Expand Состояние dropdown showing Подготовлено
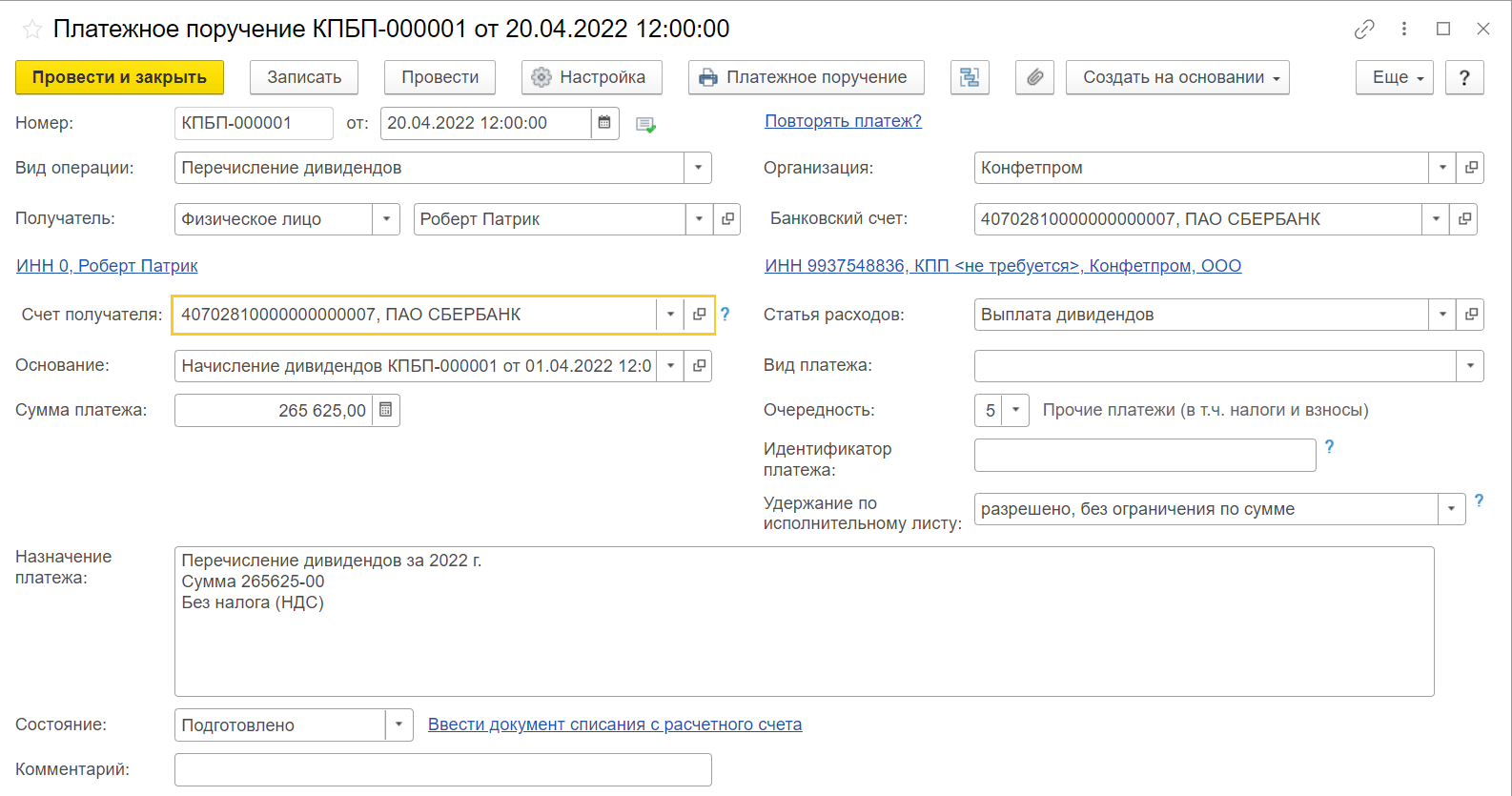Viewport: 1512px width, 796px height. [x=398, y=725]
